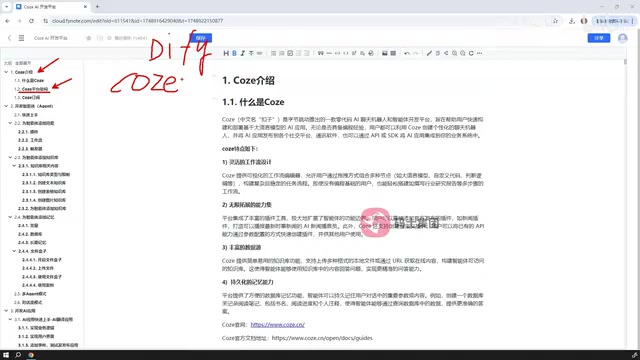The image size is (640, 360).
Task: Collapse outline section 3.1
Action: 10,319
